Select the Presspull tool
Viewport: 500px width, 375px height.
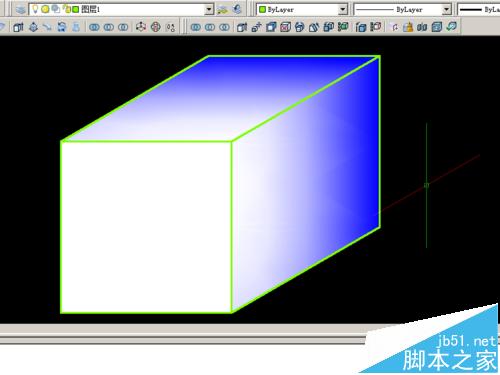(33, 27)
